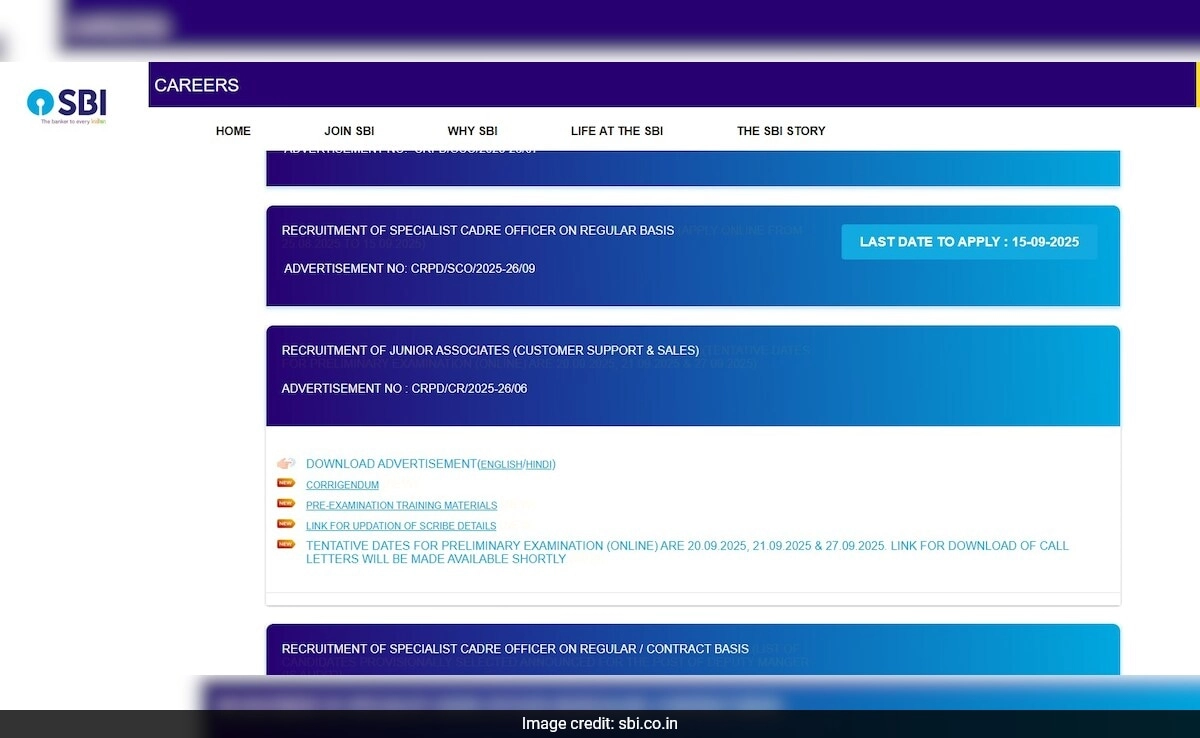Download the advertisement in Hindi
Viewport: 1200px width, 738px height.
(538, 465)
